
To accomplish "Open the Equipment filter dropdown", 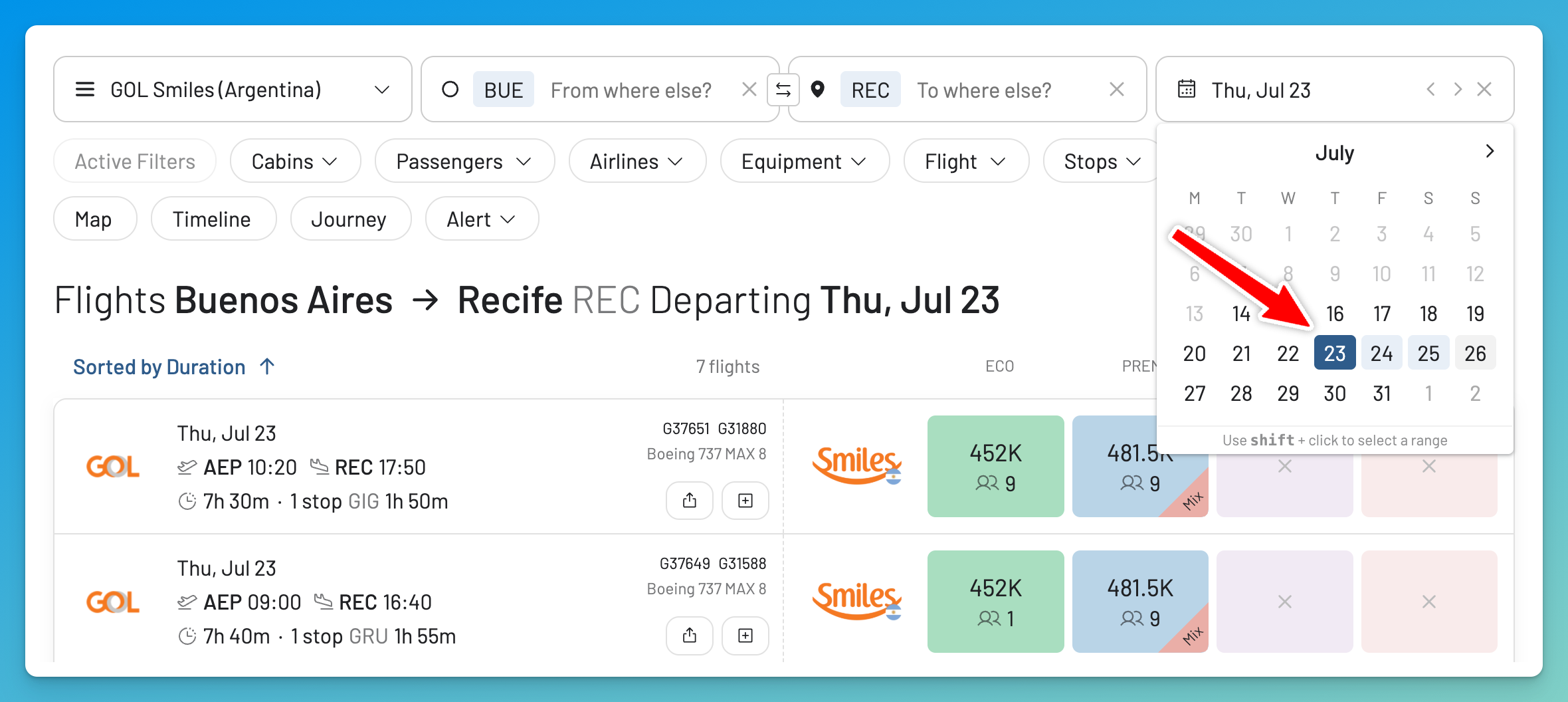I will [805, 161].
